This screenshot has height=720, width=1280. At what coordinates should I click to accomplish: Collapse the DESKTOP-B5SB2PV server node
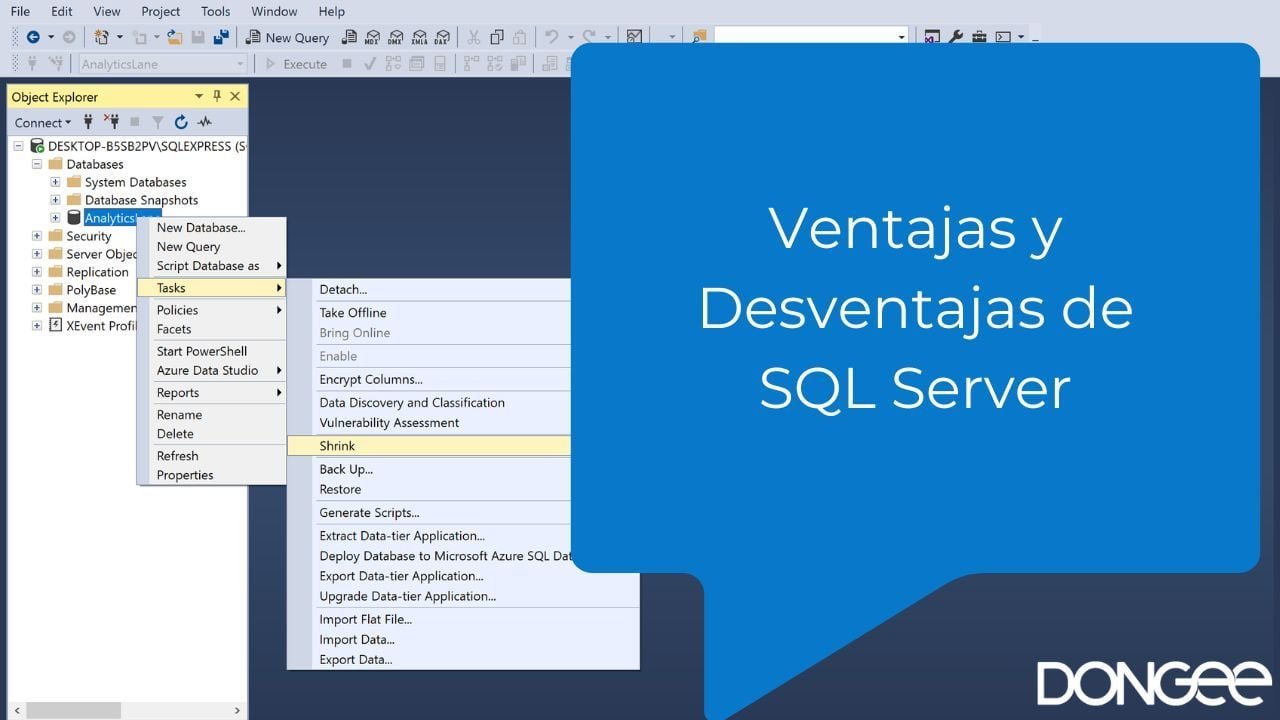pos(19,146)
